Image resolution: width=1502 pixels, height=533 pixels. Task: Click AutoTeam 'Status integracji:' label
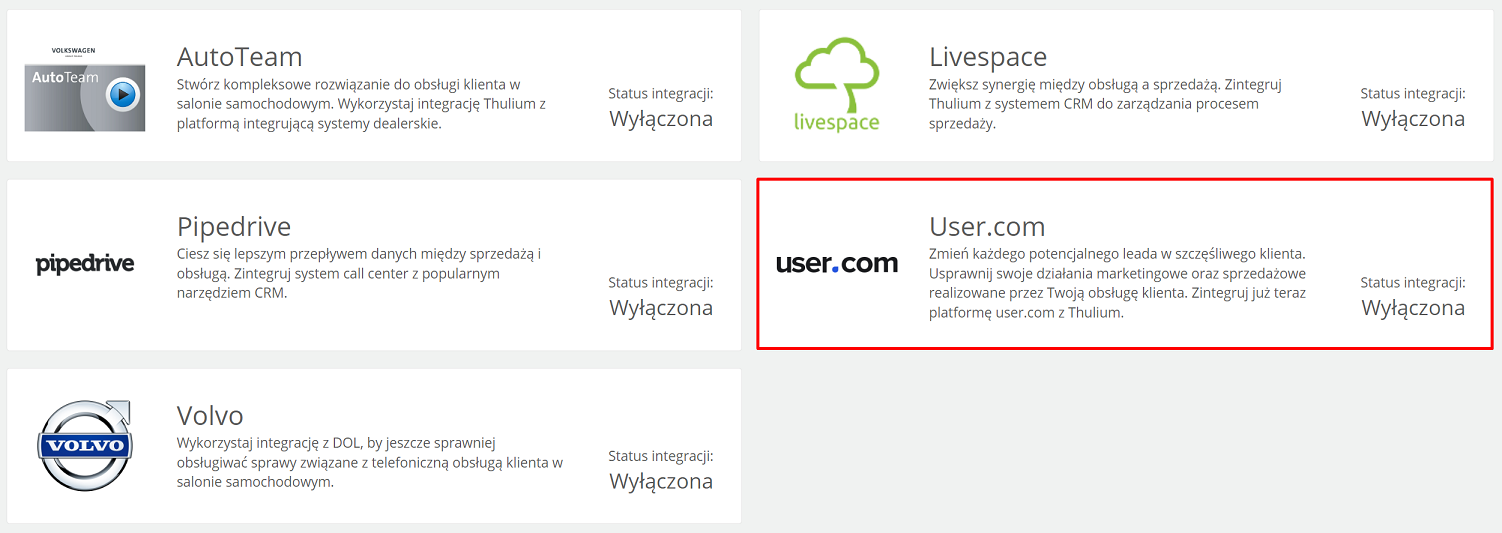[661, 93]
